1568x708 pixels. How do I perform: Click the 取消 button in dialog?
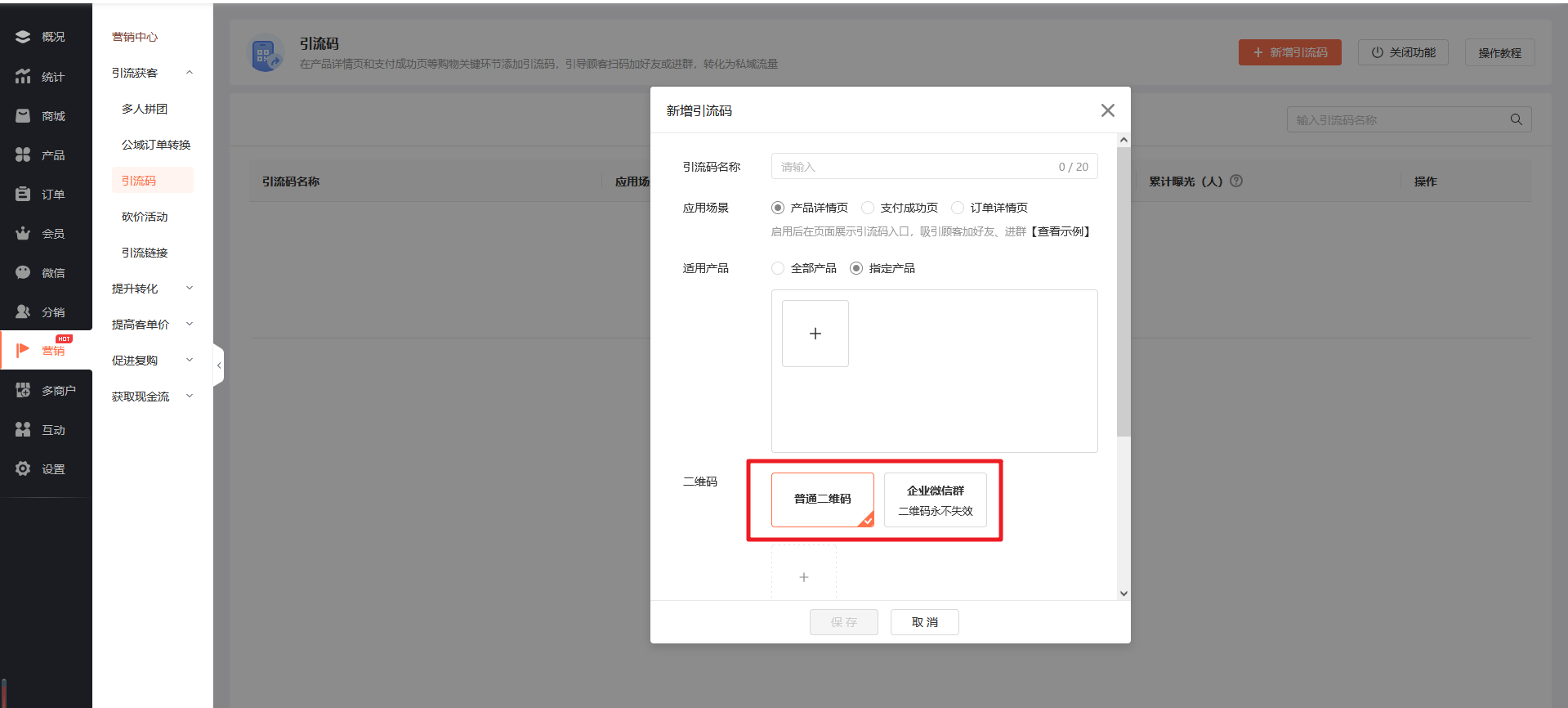pyautogui.click(x=924, y=622)
